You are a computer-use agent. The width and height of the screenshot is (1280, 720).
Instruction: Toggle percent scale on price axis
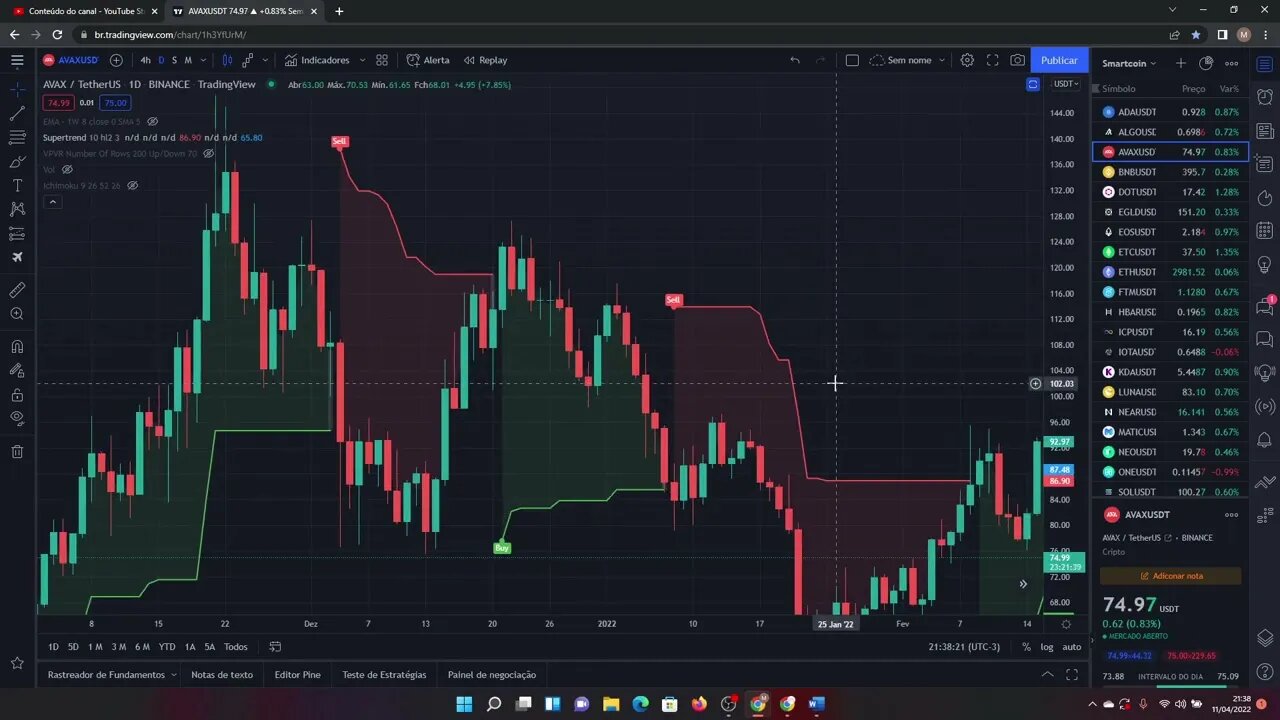pos(1026,647)
